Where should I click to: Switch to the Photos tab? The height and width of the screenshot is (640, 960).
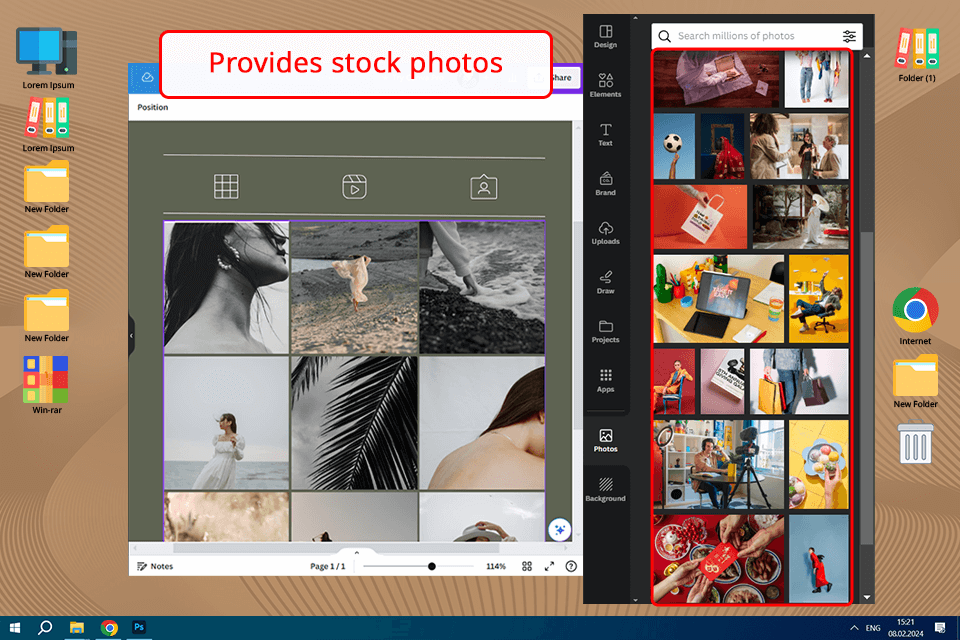click(x=605, y=440)
